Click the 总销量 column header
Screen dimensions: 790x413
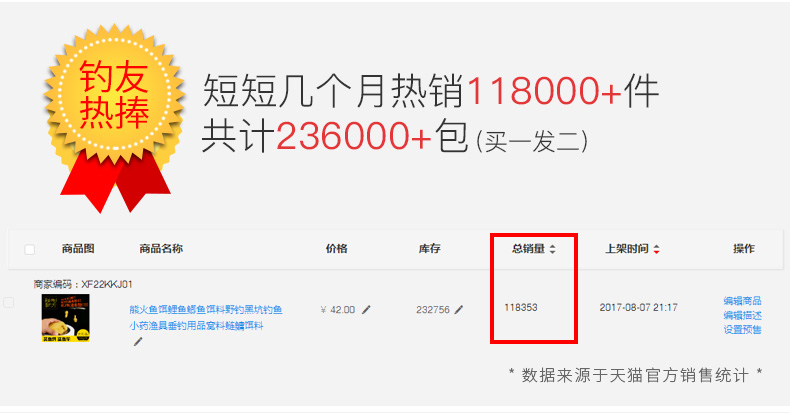click(529, 248)
